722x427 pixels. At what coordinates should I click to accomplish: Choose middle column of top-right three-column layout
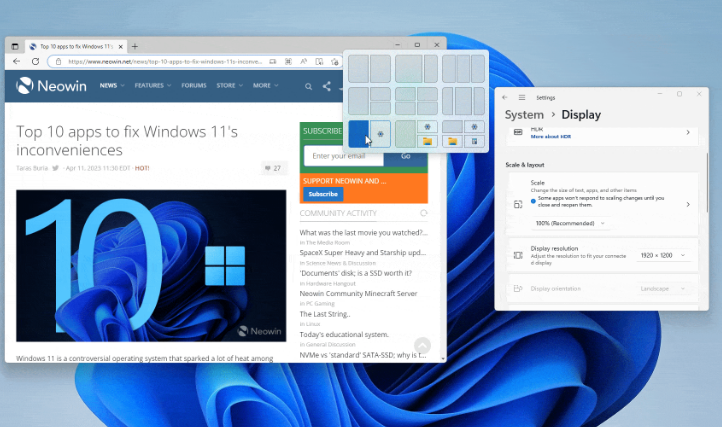[463, 69]
